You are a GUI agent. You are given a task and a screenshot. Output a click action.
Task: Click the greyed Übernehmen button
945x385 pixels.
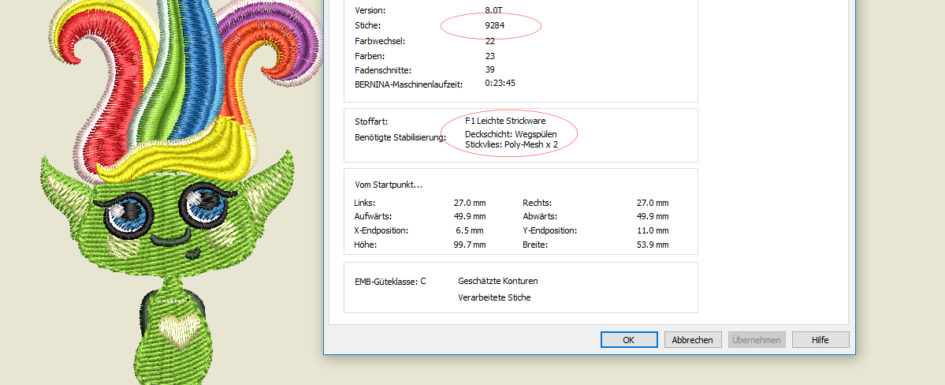point(756,340)
